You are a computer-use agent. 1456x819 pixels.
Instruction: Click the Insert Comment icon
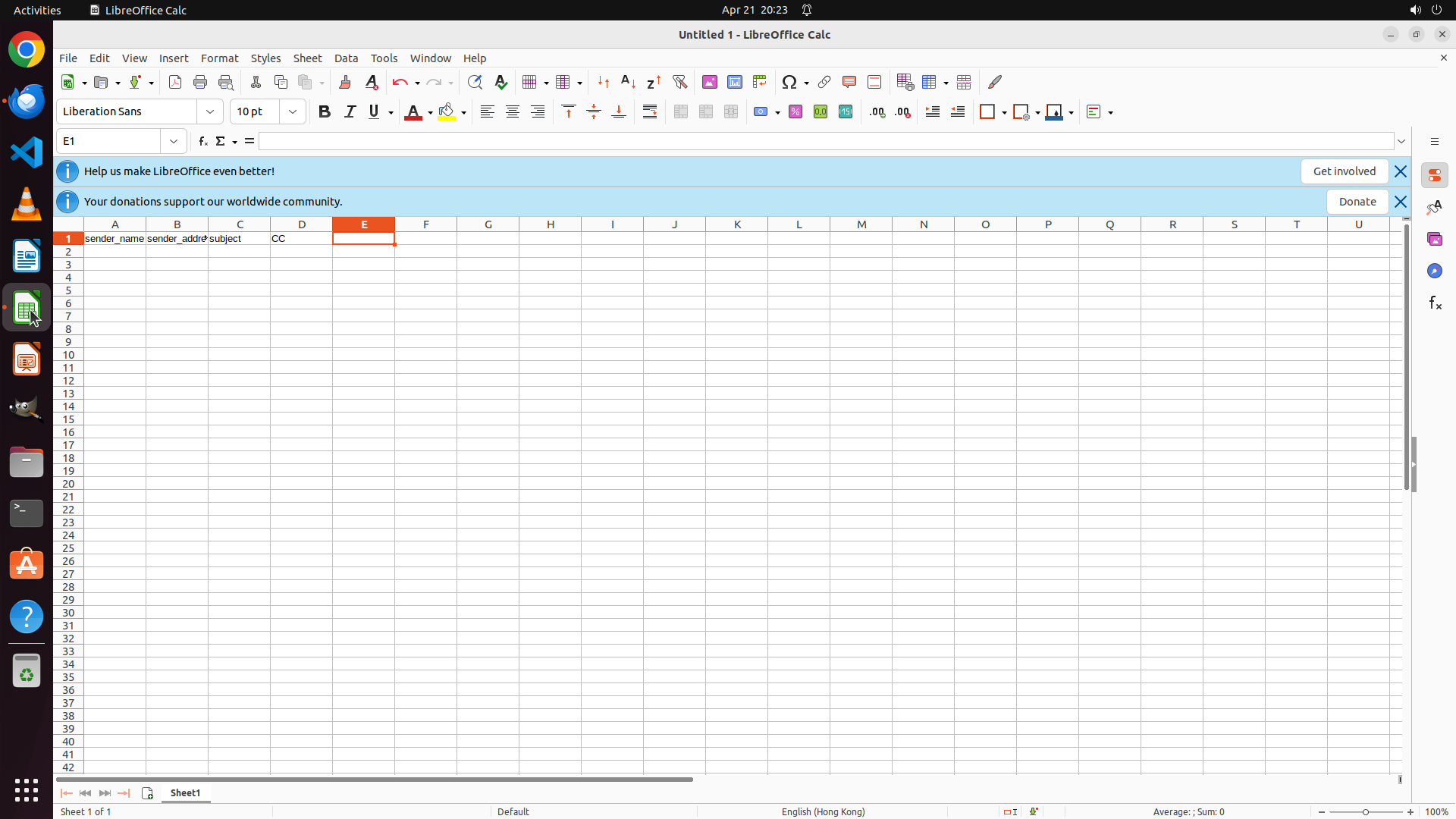click(849, 82)
